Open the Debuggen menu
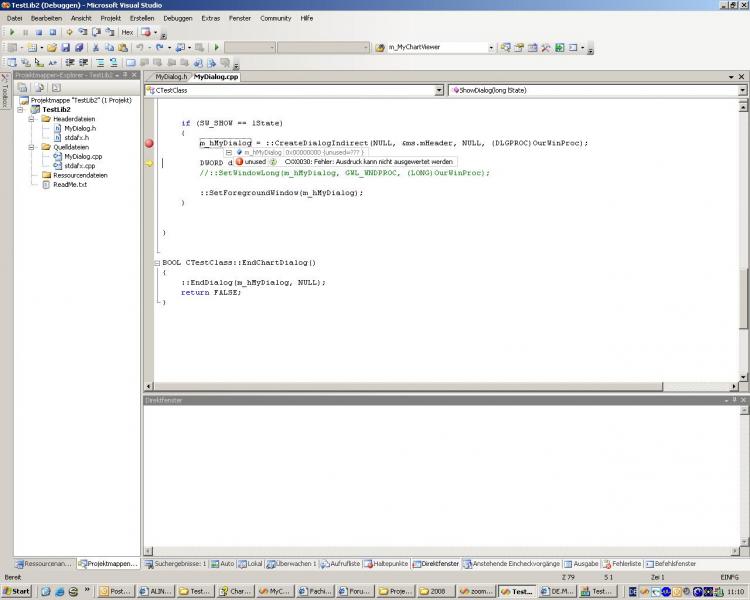Screen dimensions: 750x600 178,18
